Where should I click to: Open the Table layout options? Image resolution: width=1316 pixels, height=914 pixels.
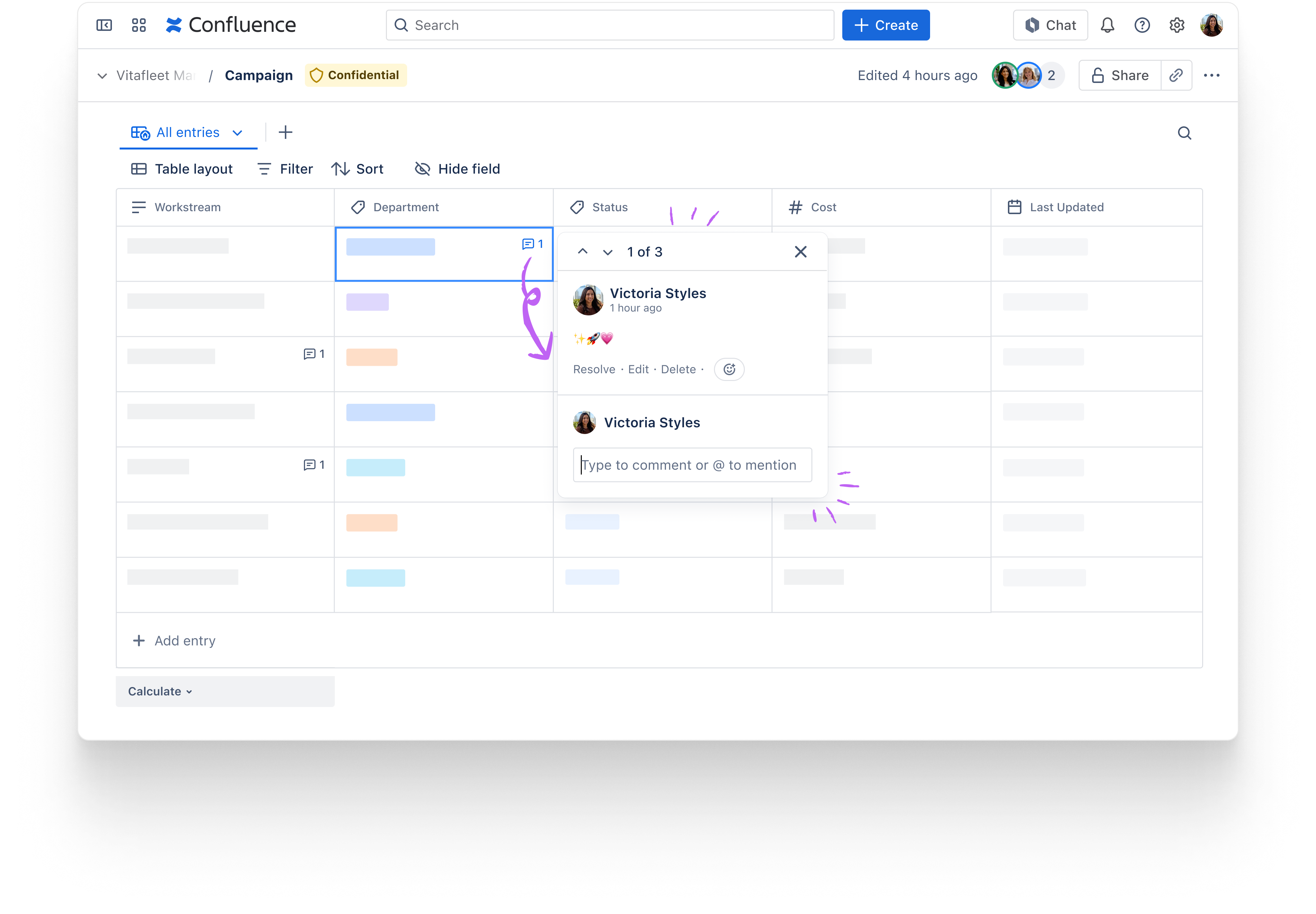(x=182, y=169)
